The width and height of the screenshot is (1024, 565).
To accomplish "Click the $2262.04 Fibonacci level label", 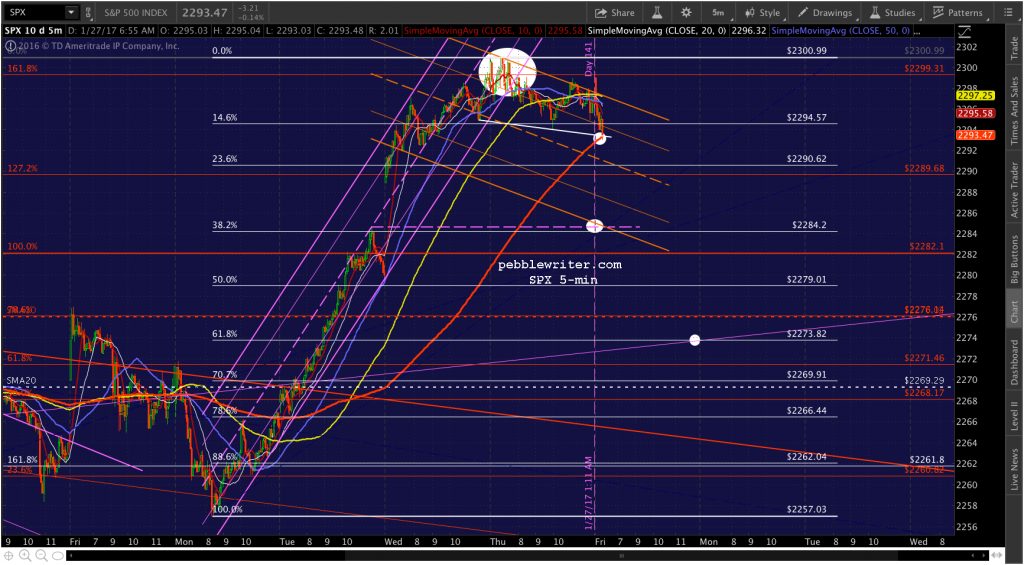I will (x=807, y=456).
